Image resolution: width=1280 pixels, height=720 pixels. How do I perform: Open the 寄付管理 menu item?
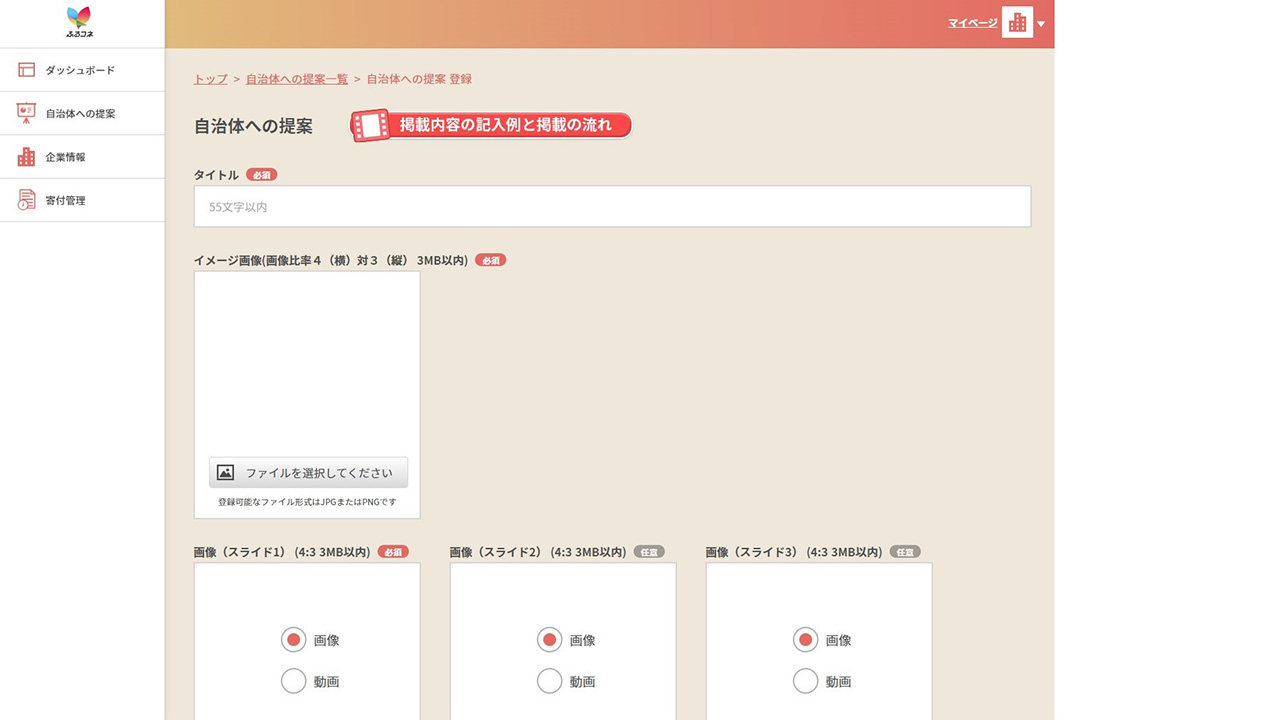point(66,200)
